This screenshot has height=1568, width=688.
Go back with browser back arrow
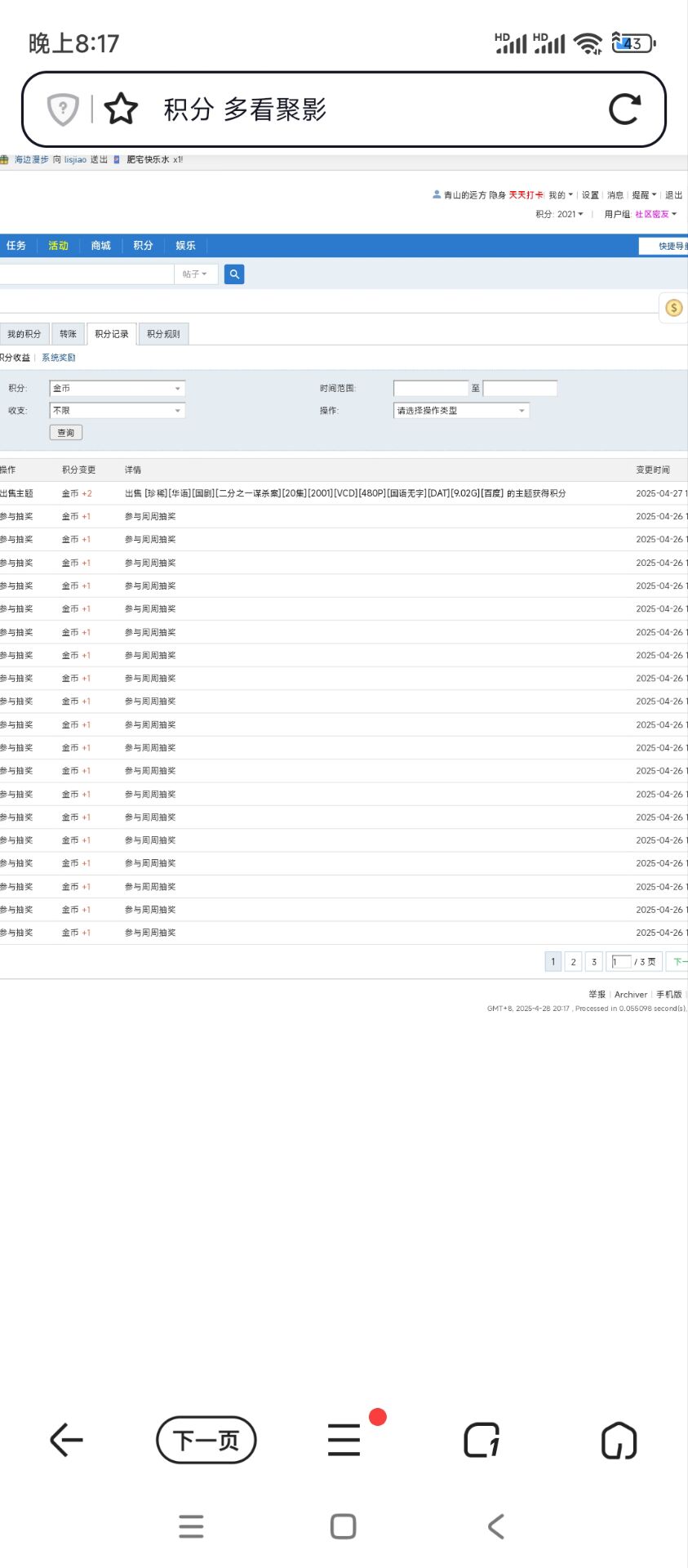pos(66,1440)
